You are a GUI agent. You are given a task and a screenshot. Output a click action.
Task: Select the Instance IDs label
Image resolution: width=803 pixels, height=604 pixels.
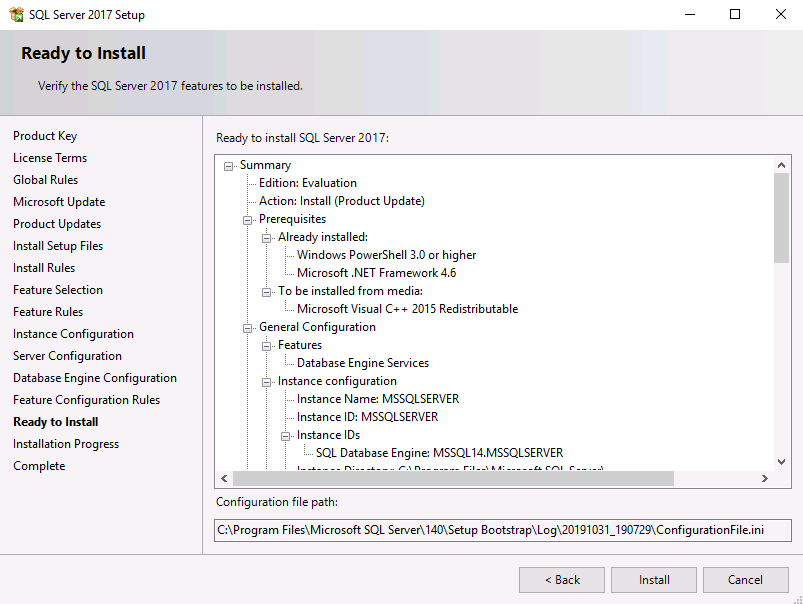pos(328,435)
